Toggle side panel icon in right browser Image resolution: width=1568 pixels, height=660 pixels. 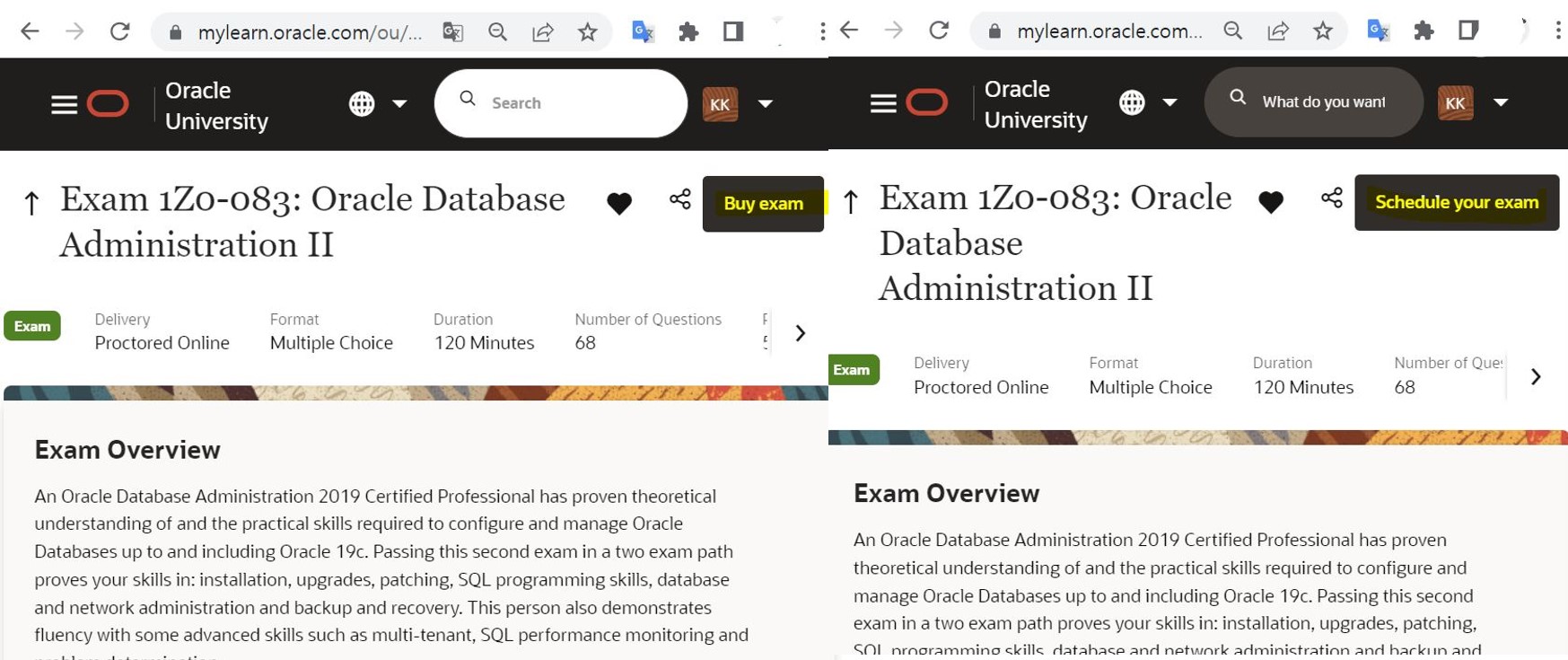[x=1468, y=31]
